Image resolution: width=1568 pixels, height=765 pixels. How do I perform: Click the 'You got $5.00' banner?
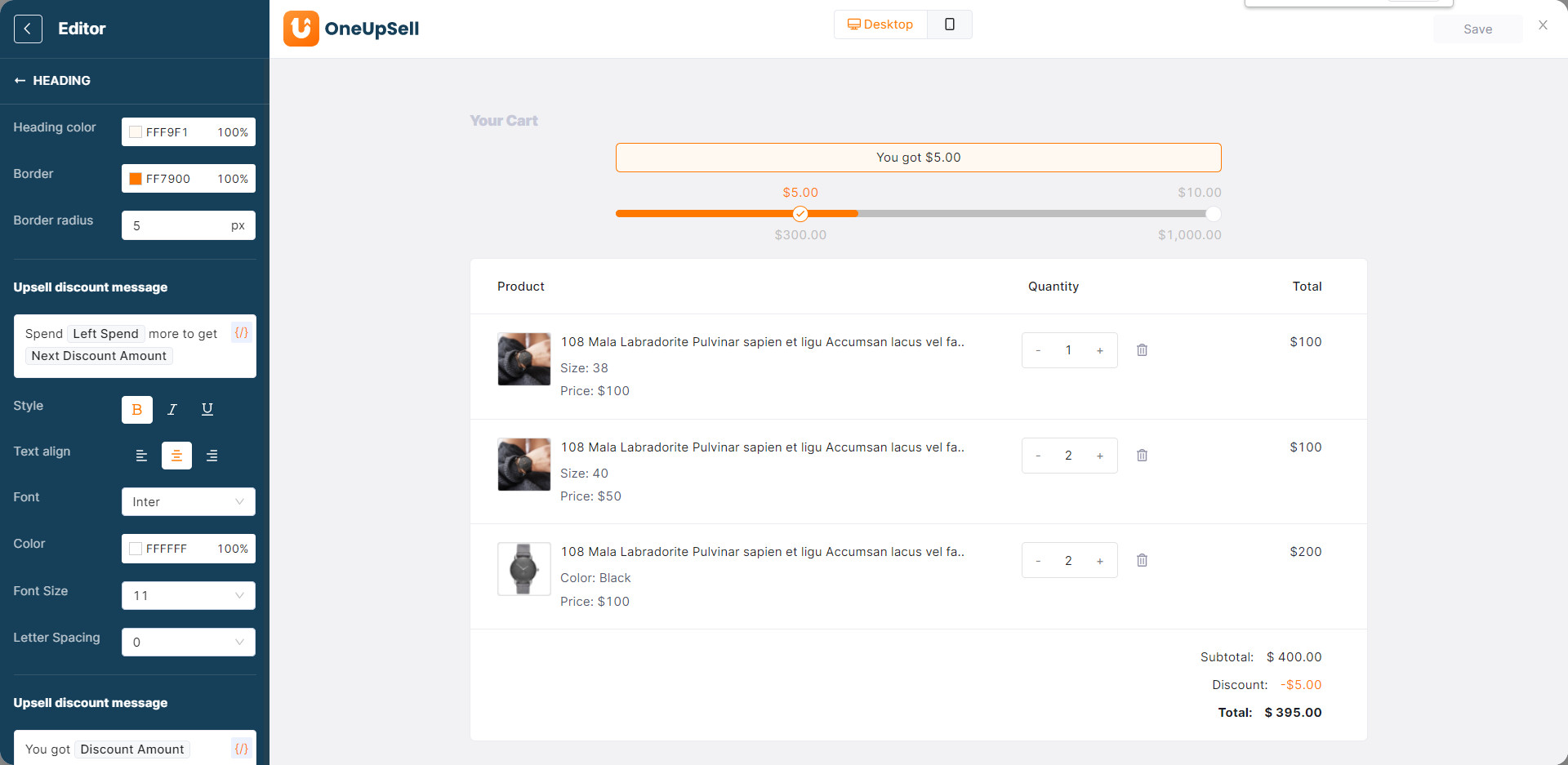tap(918, 158)
